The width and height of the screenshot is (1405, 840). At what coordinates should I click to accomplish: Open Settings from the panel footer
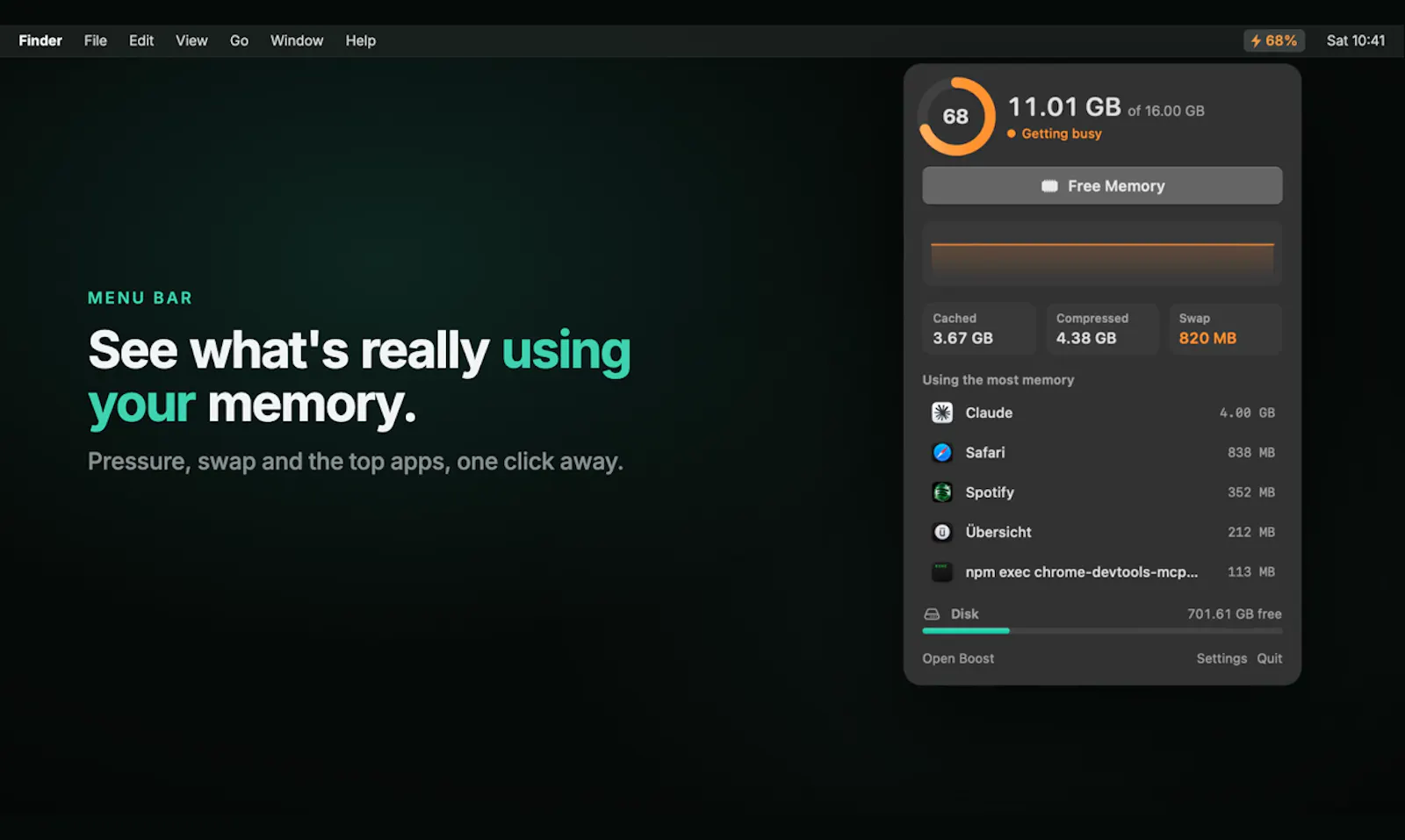tap(1221, 658)
